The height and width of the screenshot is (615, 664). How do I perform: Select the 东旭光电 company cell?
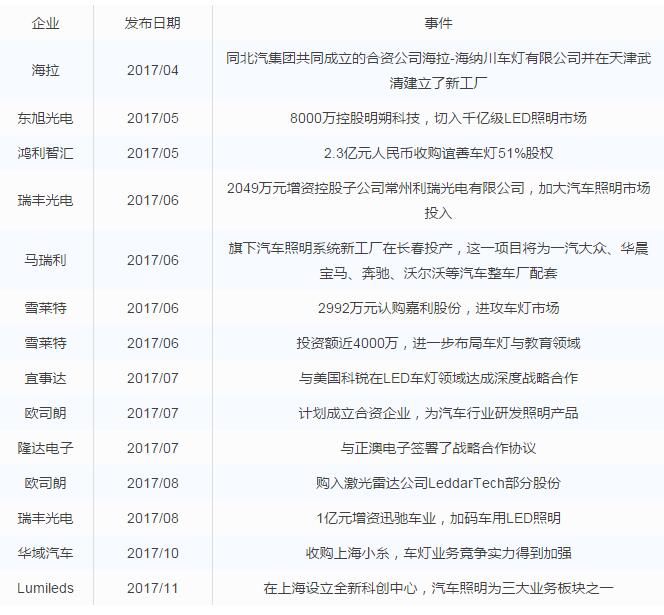(45, 118)
